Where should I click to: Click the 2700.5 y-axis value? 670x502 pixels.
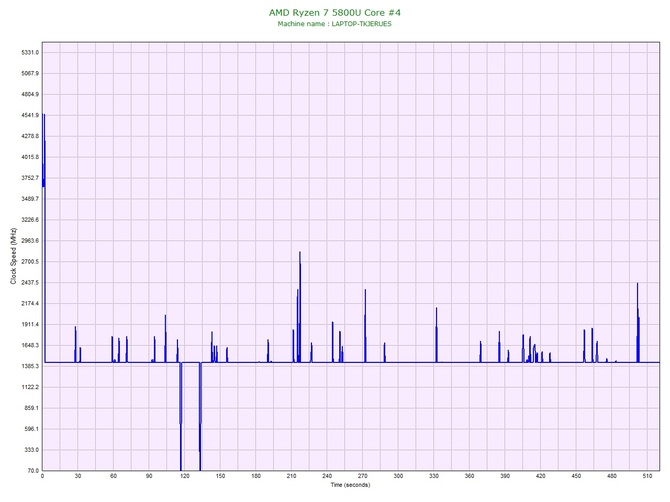[30, 262]
